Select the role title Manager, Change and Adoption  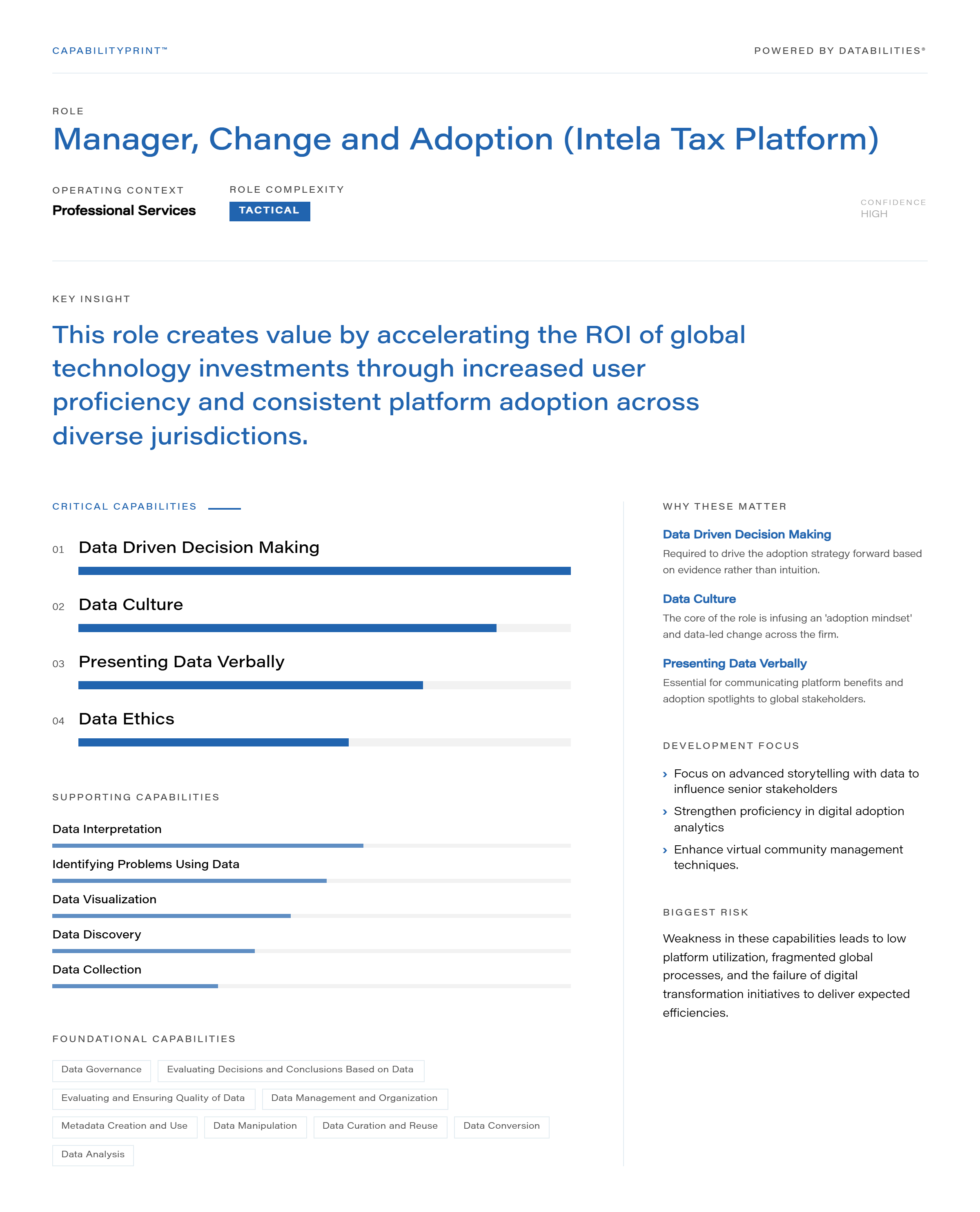click(466, 139)
